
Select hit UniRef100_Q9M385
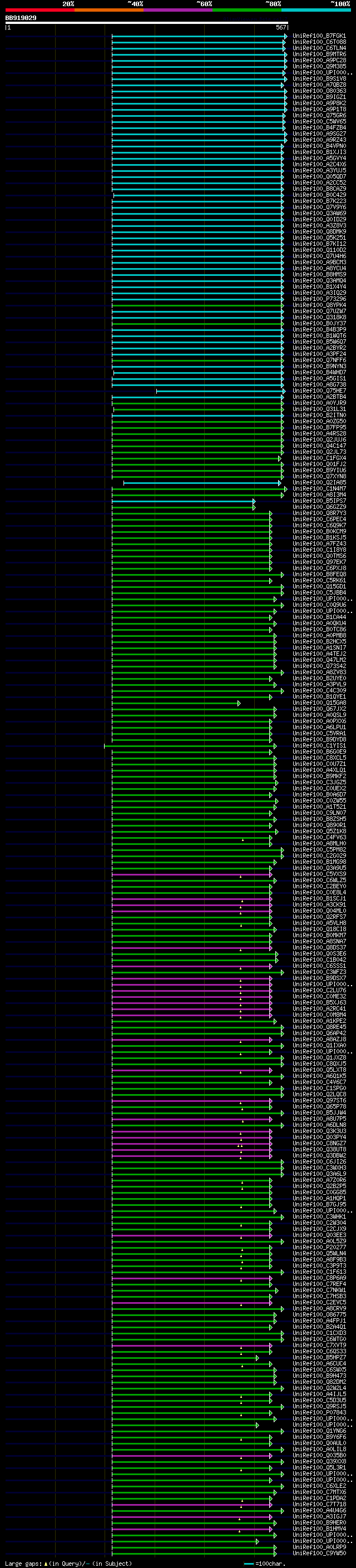coord(319,66)
